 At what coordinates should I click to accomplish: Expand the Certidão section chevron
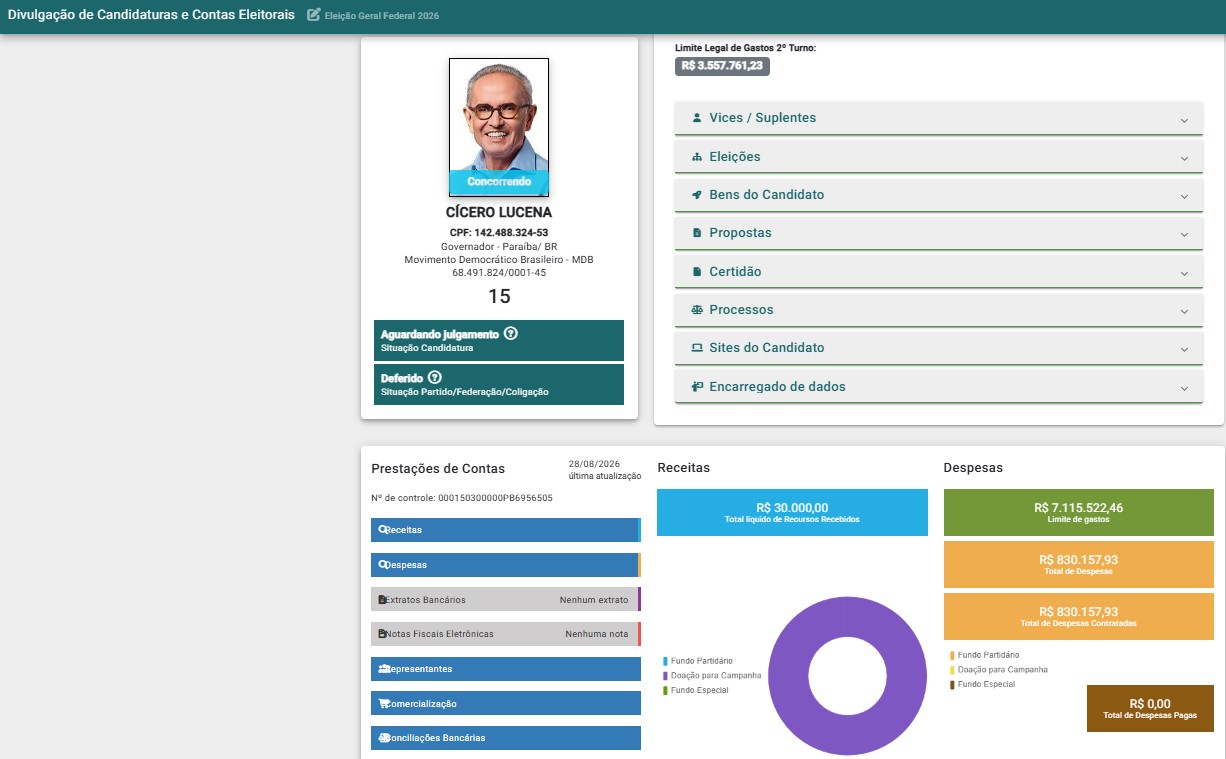[x=1184, y=273]
